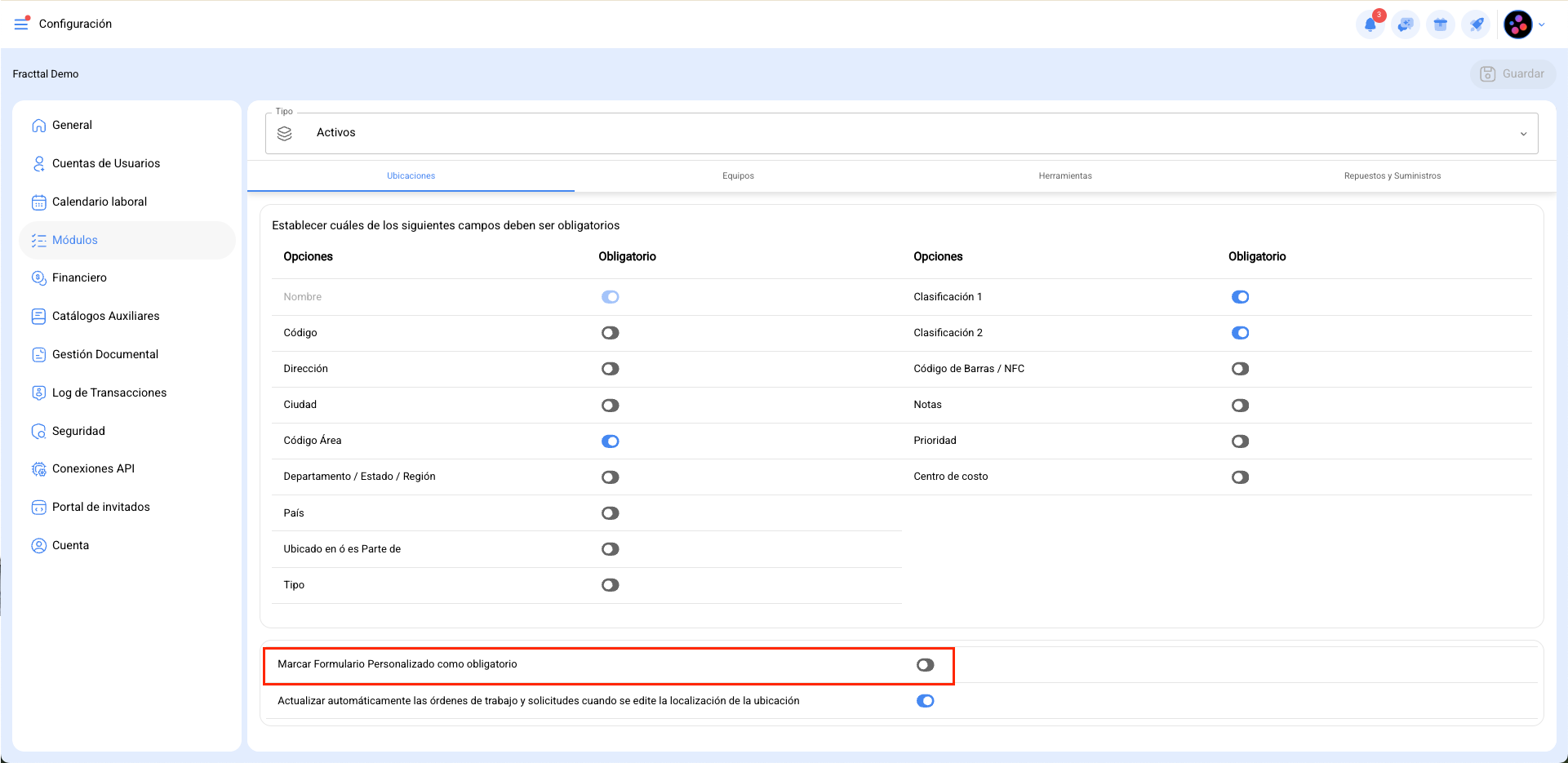This screenshot has height=763, width=1568.
Task: Click the rocket icon in header
Action: (x=1477, y=24)
